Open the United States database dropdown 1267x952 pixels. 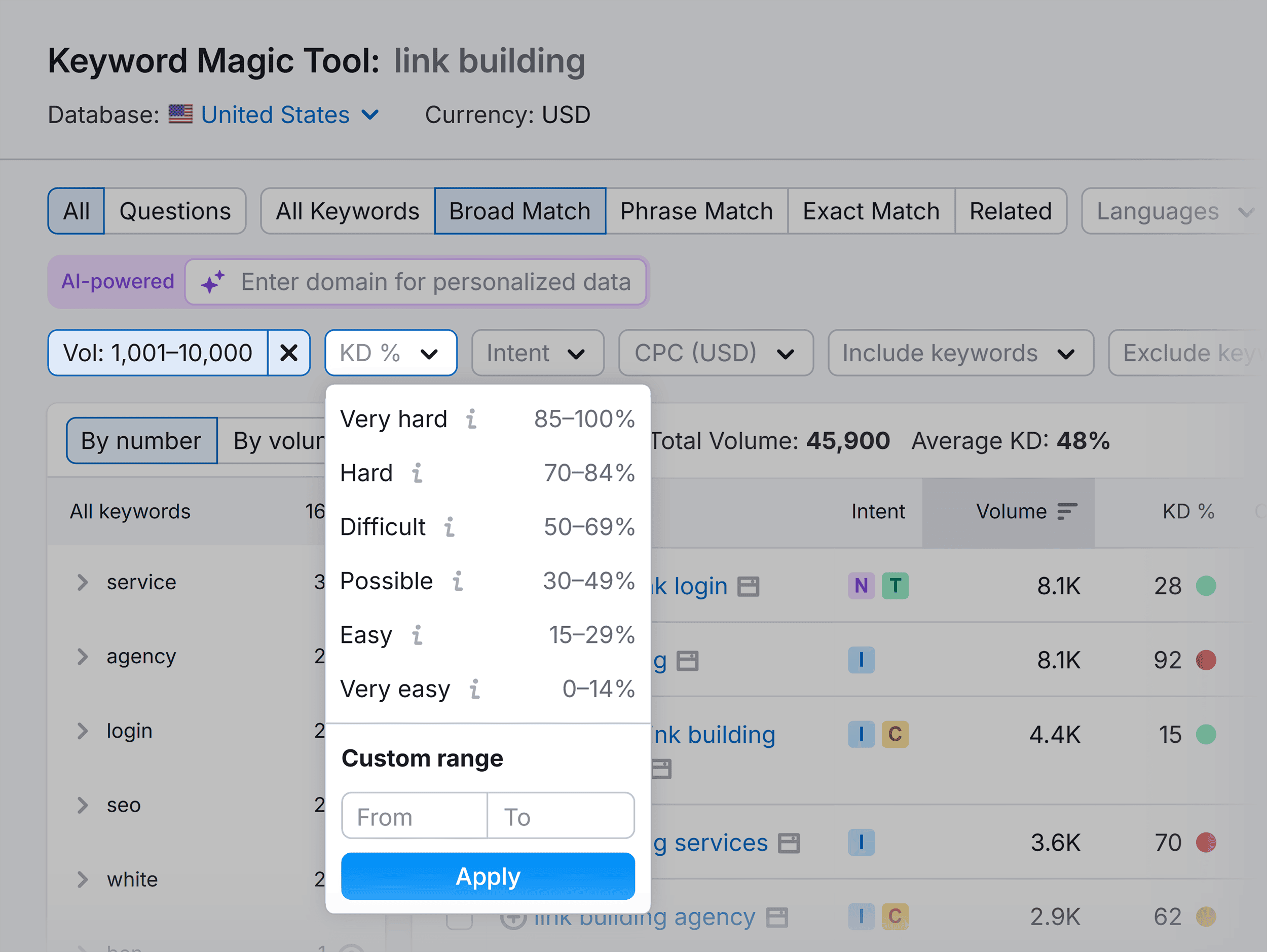click(x=289, y=115)
